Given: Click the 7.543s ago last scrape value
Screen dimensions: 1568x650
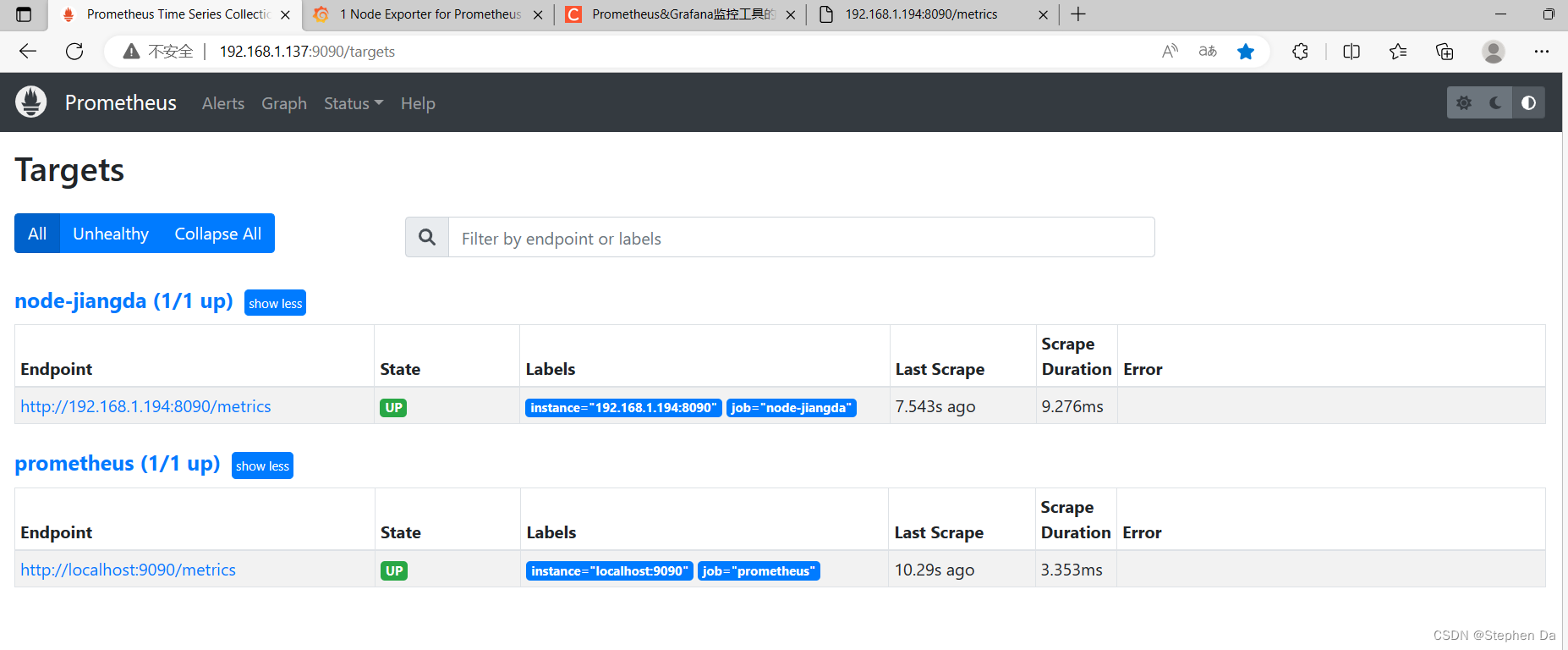Looking at the screenshot, I should coord(935,407).
